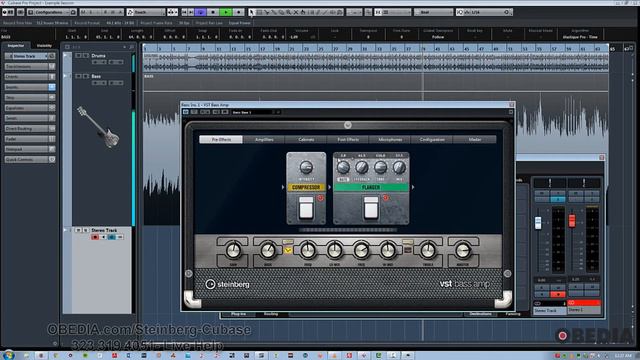The width and height of the screenshot is (640, 360).
Task: Click the green Play transport button
Action: tap(226, 12)
